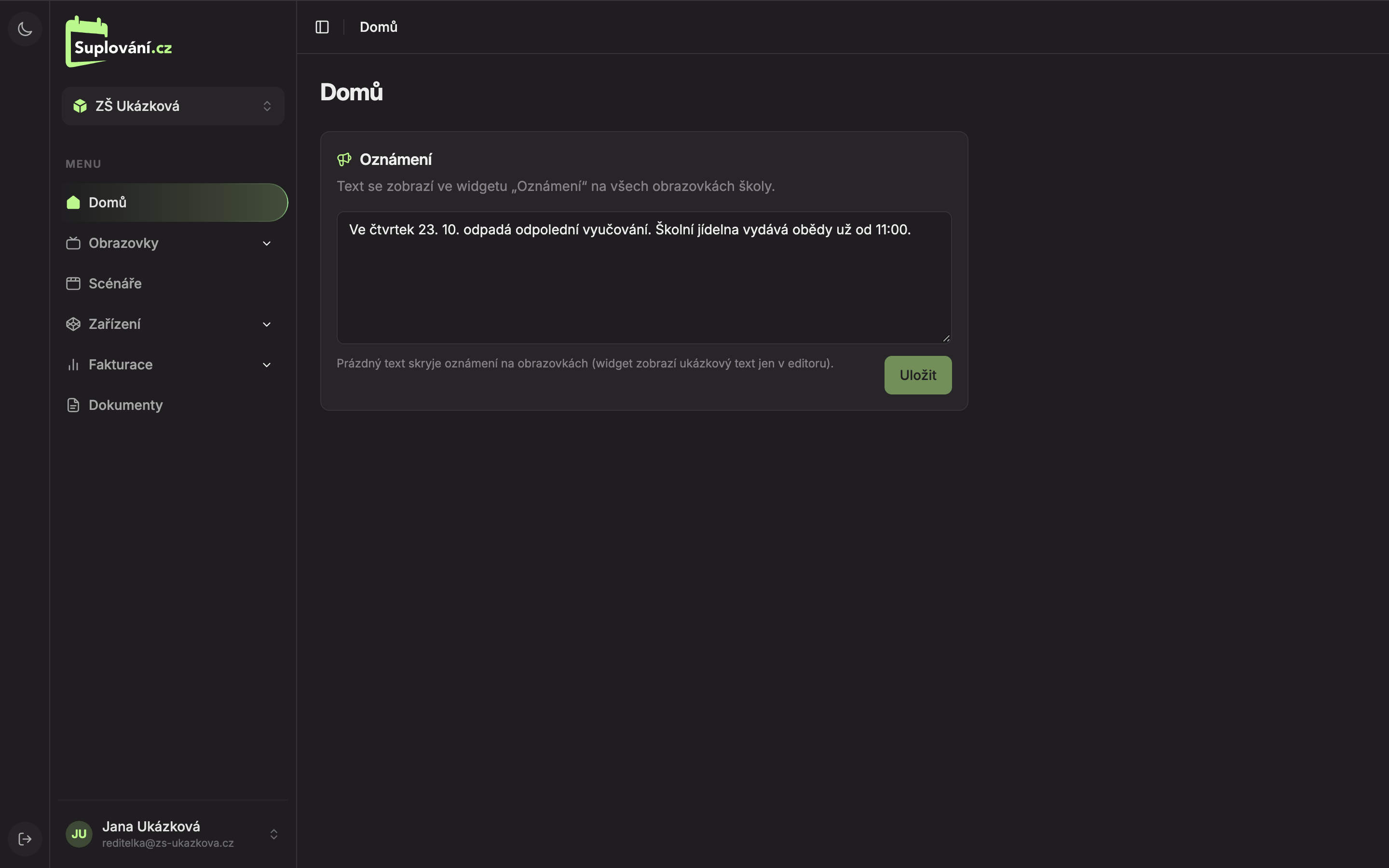This screenshot has height=868, width=1389.
Task: Expand the Obrazovky chevron
Action: point(267,244)
